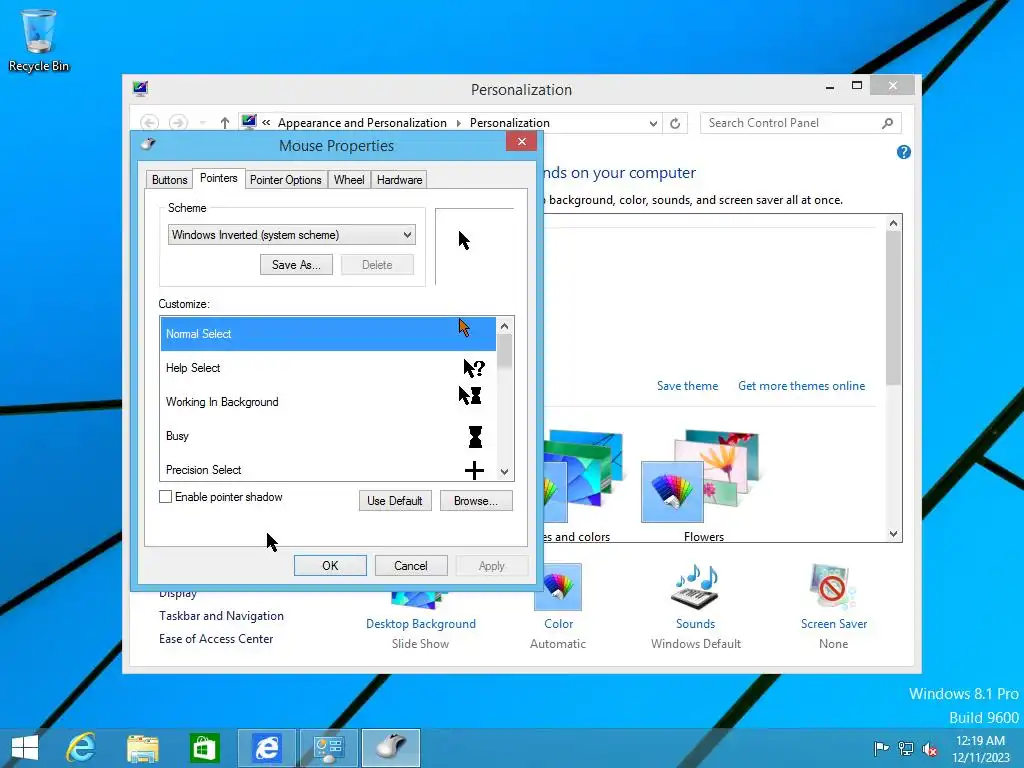Screen dimensions: 1024x768
Task: Open the Scheme dropdown list
Action: [292, 235]
